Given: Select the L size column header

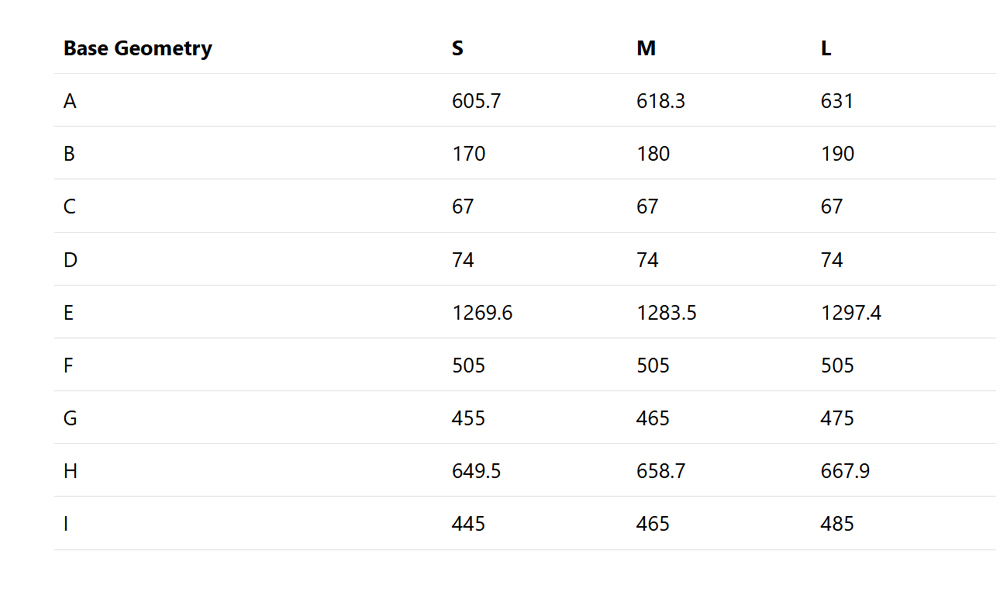Looking at the screenshot, I should (x=826, y=48).
